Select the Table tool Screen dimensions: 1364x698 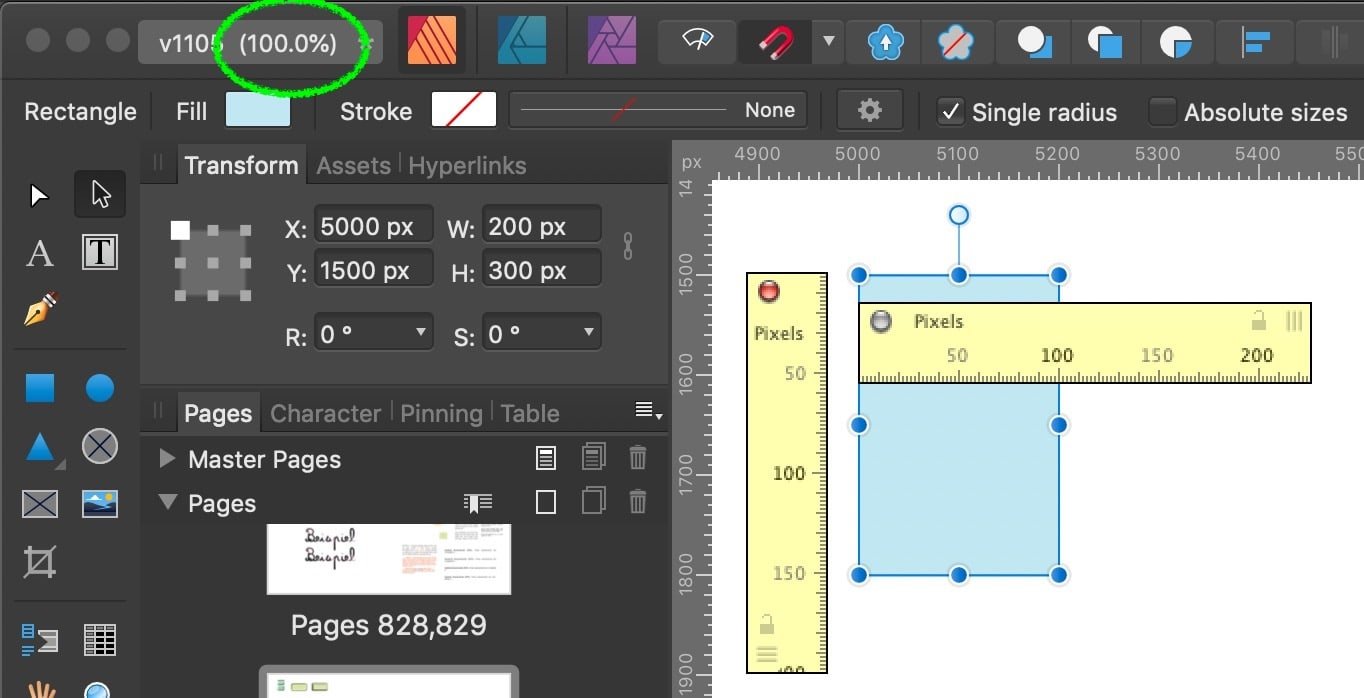(x=99, y=639)
